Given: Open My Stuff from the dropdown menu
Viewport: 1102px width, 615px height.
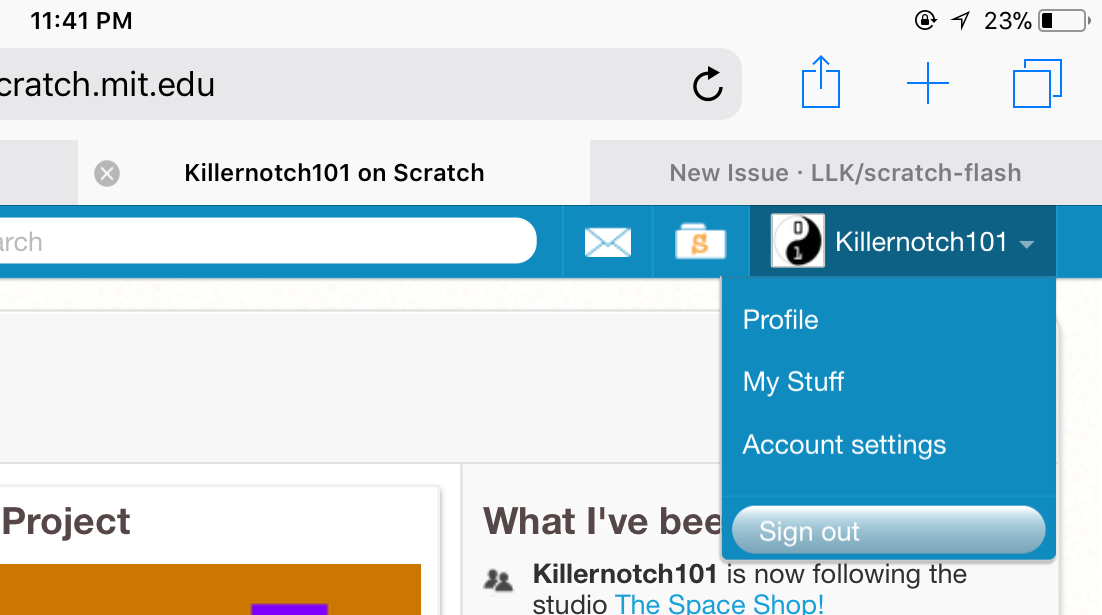Looking at the screenshot, I should pos(793,381).
